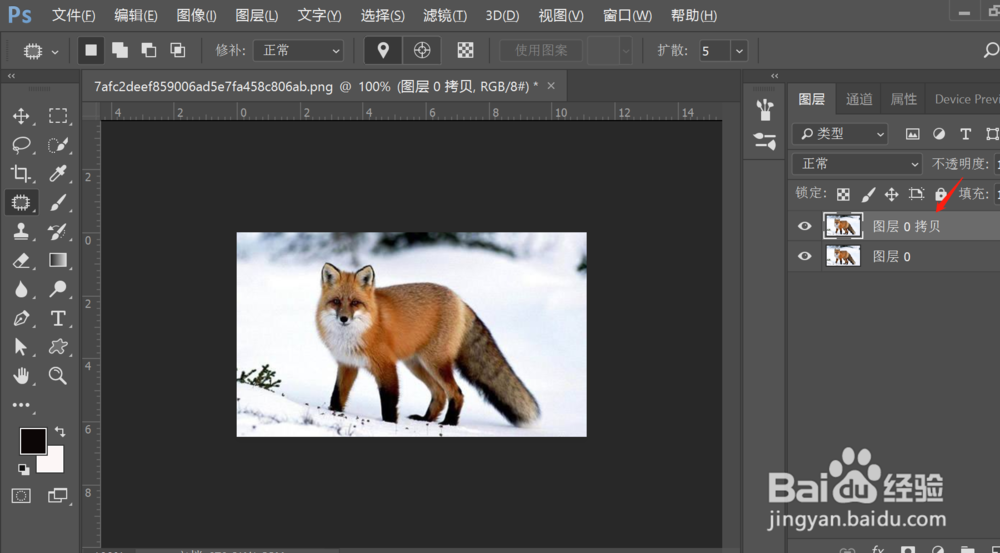This screenshot has height=553, width=1000.
Task: Enable Source patch mode pin icon
Action: click(383, 50)
